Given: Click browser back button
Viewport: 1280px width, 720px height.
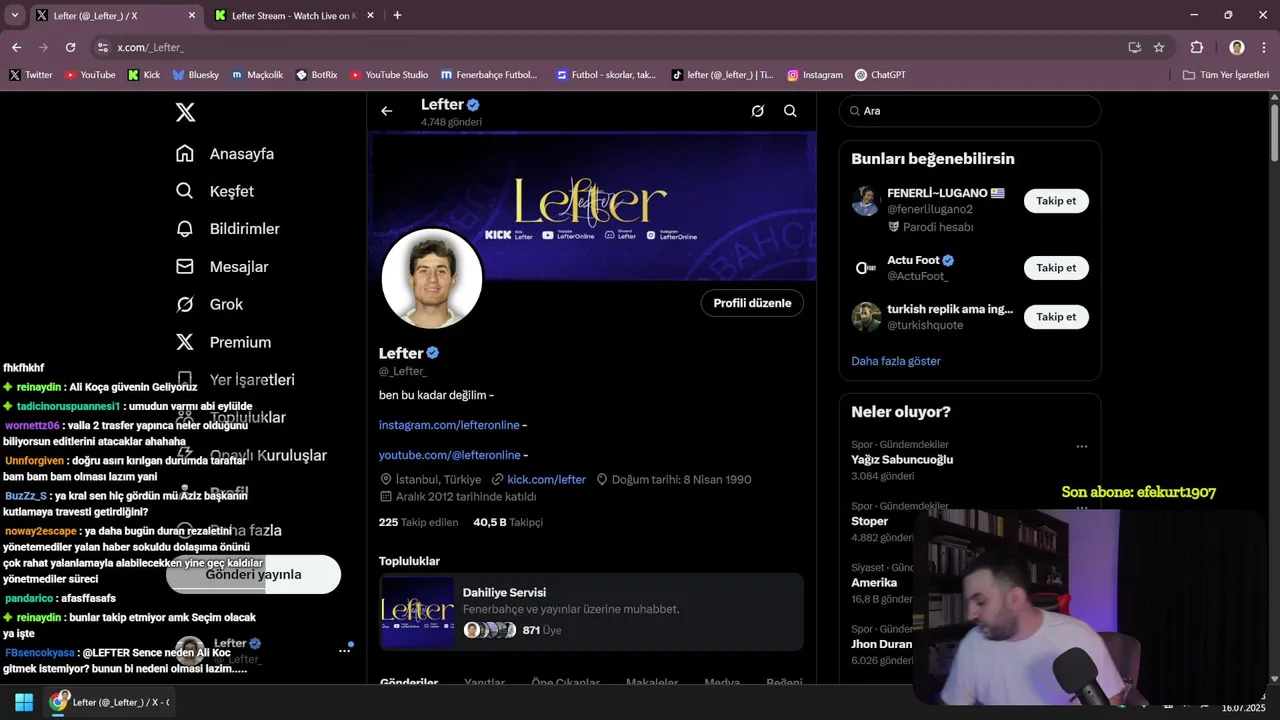Looking at the screenshot, I should [x=16, y=47].
